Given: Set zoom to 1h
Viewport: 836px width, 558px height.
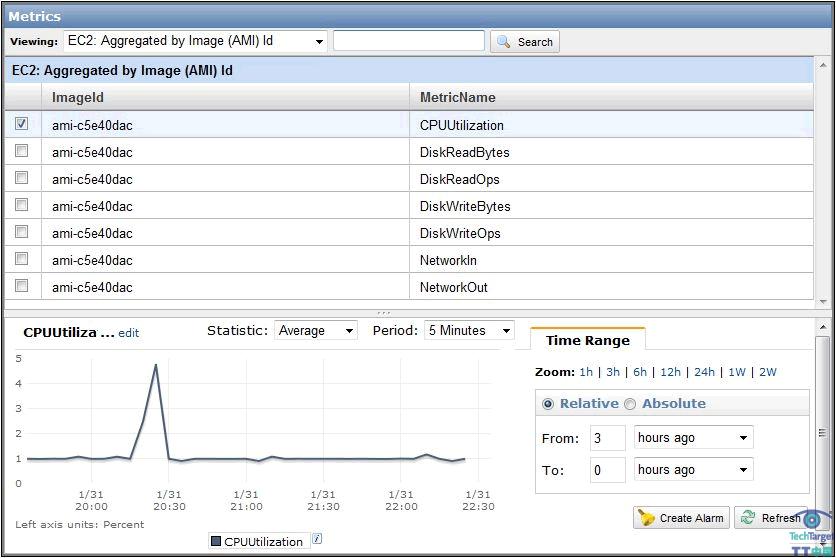Looking at the screenshot, I should pyautogui.click(x=586, y=372).
